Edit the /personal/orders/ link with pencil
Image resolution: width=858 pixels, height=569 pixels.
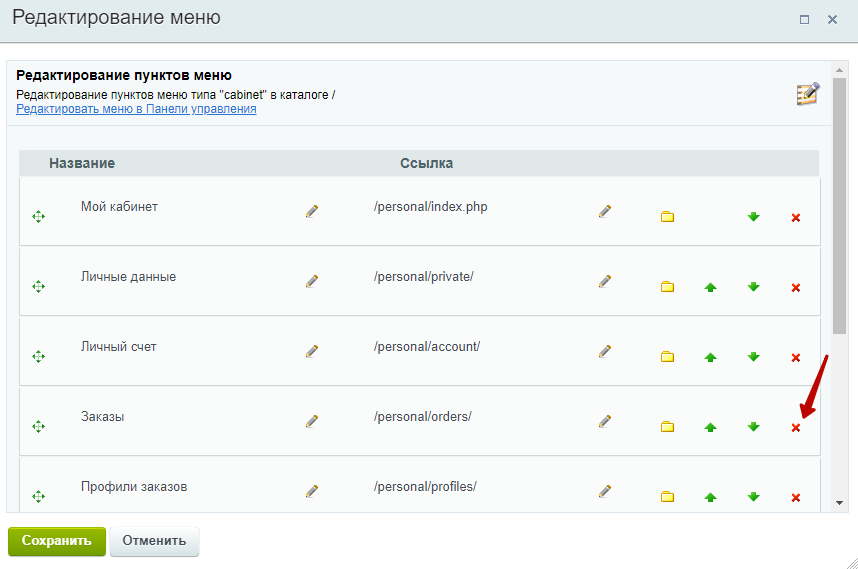pyautogui.click(x=605, y=421)
